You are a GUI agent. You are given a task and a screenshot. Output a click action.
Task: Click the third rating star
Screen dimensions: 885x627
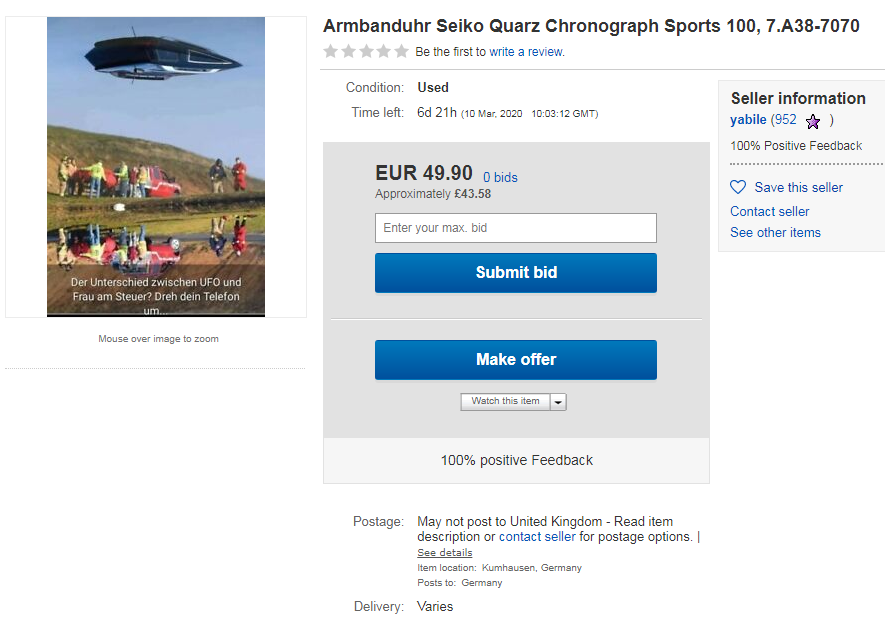click(x=366, y=51)
